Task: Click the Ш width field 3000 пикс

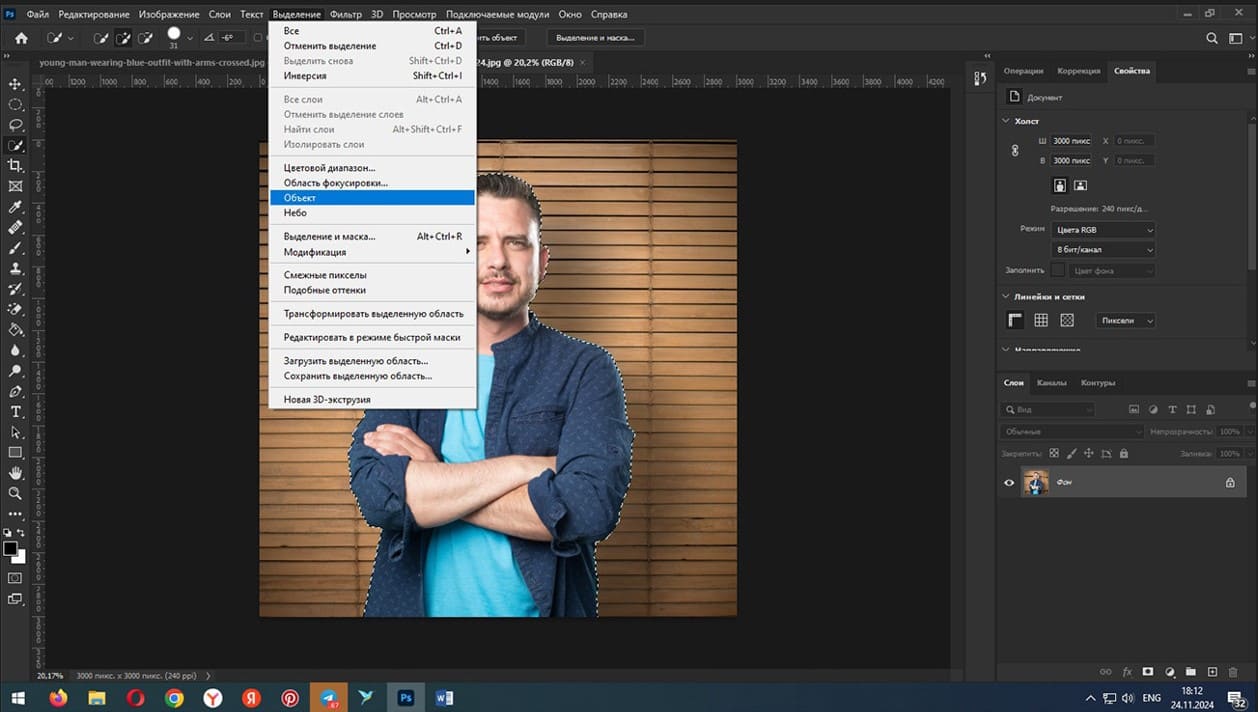Action: (1071, 141)
